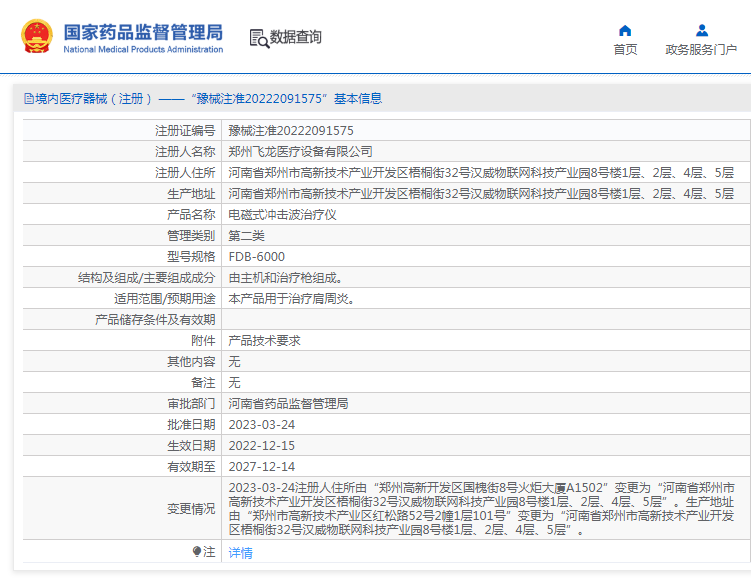Click the 生产地址 address value
This screenshot has height=580, width=751.
coord(481,194)
